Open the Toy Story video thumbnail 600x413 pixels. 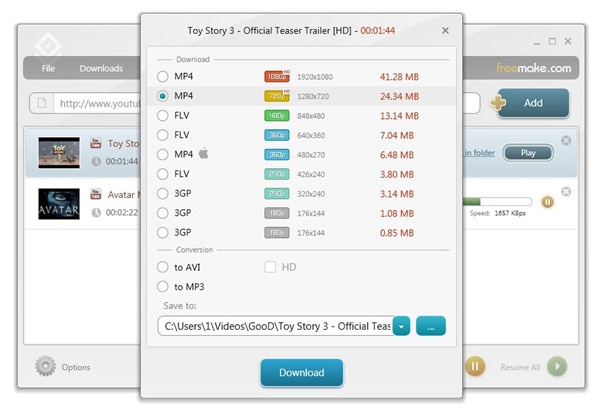[59, 153]
